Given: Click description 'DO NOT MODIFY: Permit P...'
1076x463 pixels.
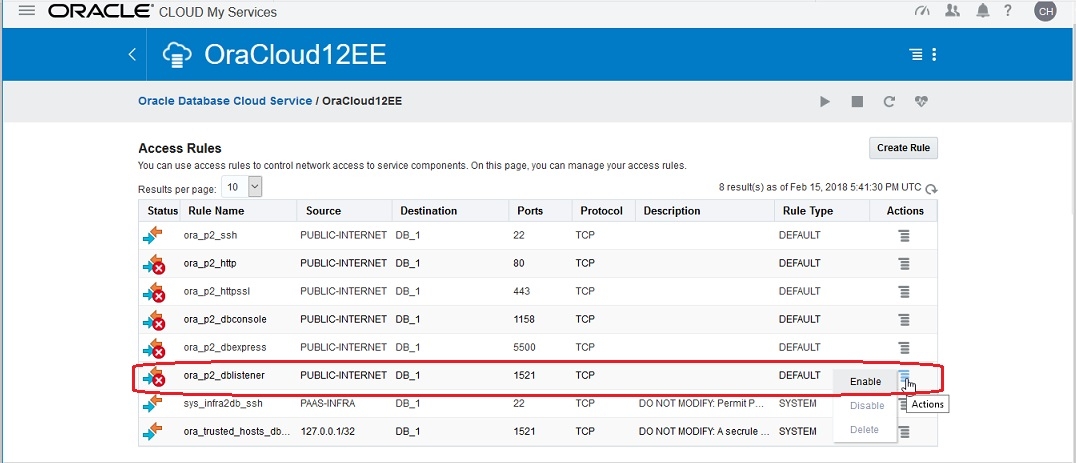Looking at the screenshot, I should tap(701, 404).
